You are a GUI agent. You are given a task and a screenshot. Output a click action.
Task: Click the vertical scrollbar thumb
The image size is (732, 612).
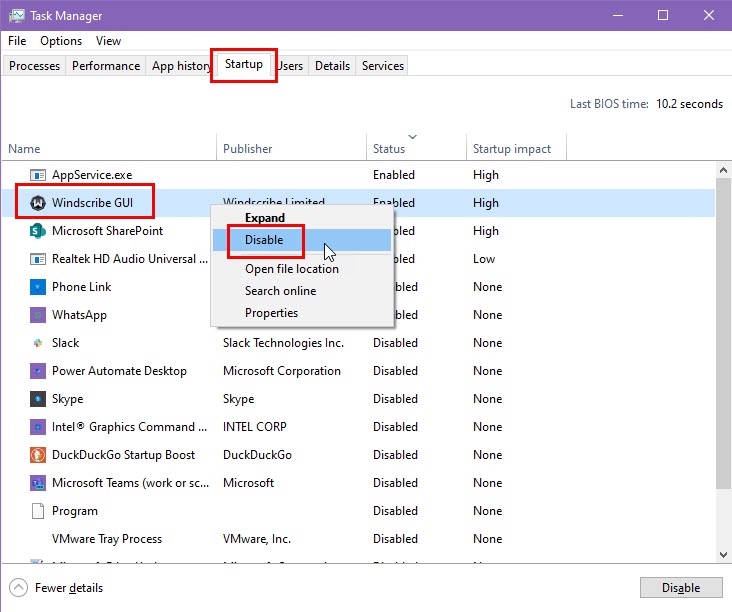pyautogui.click(x=723, y=333)
